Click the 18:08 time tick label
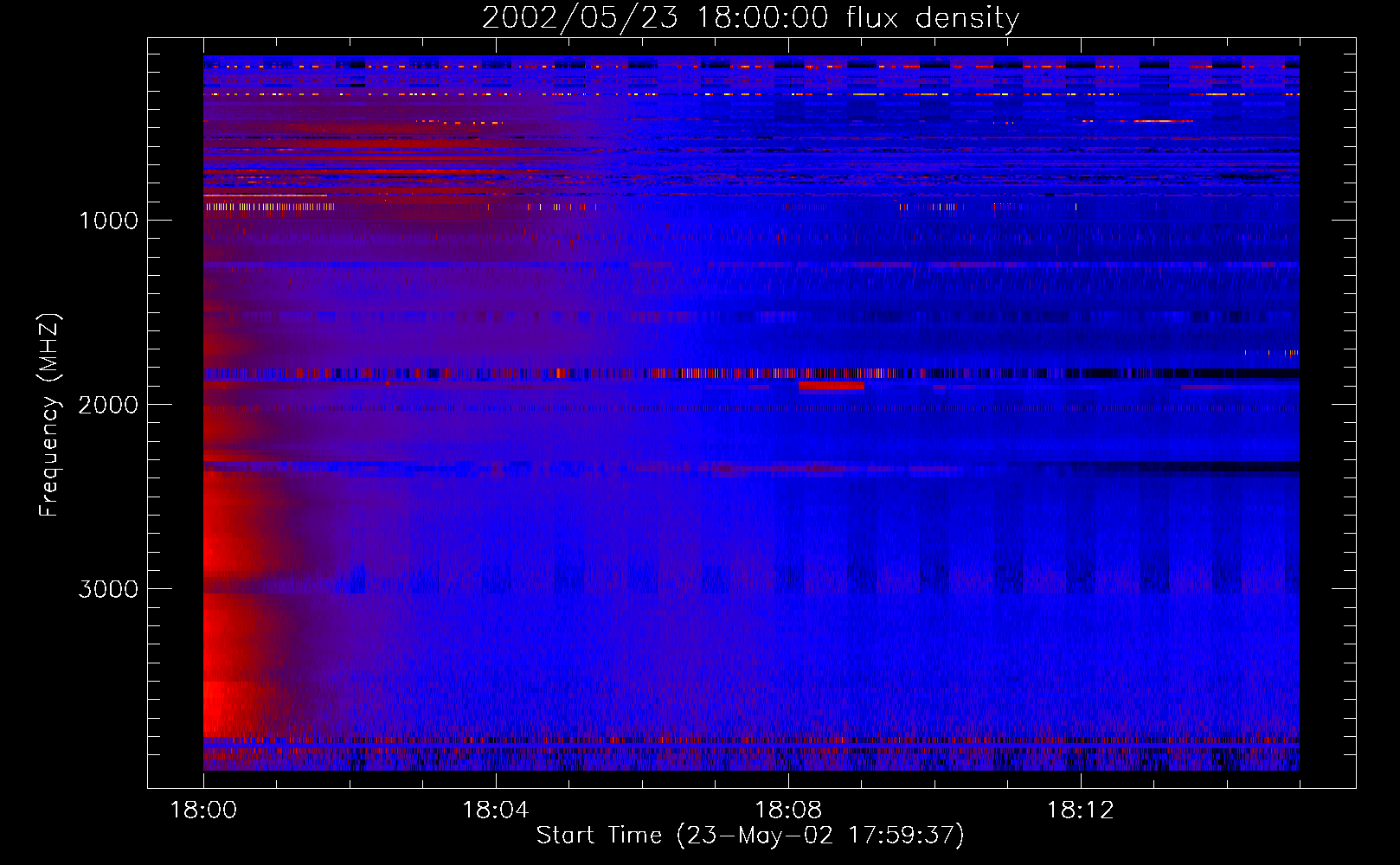 tap(788, 810)
